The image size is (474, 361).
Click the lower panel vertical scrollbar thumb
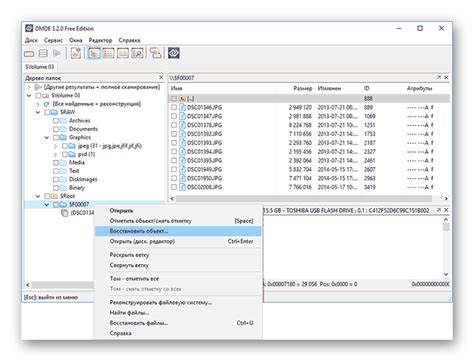point(446,227)
